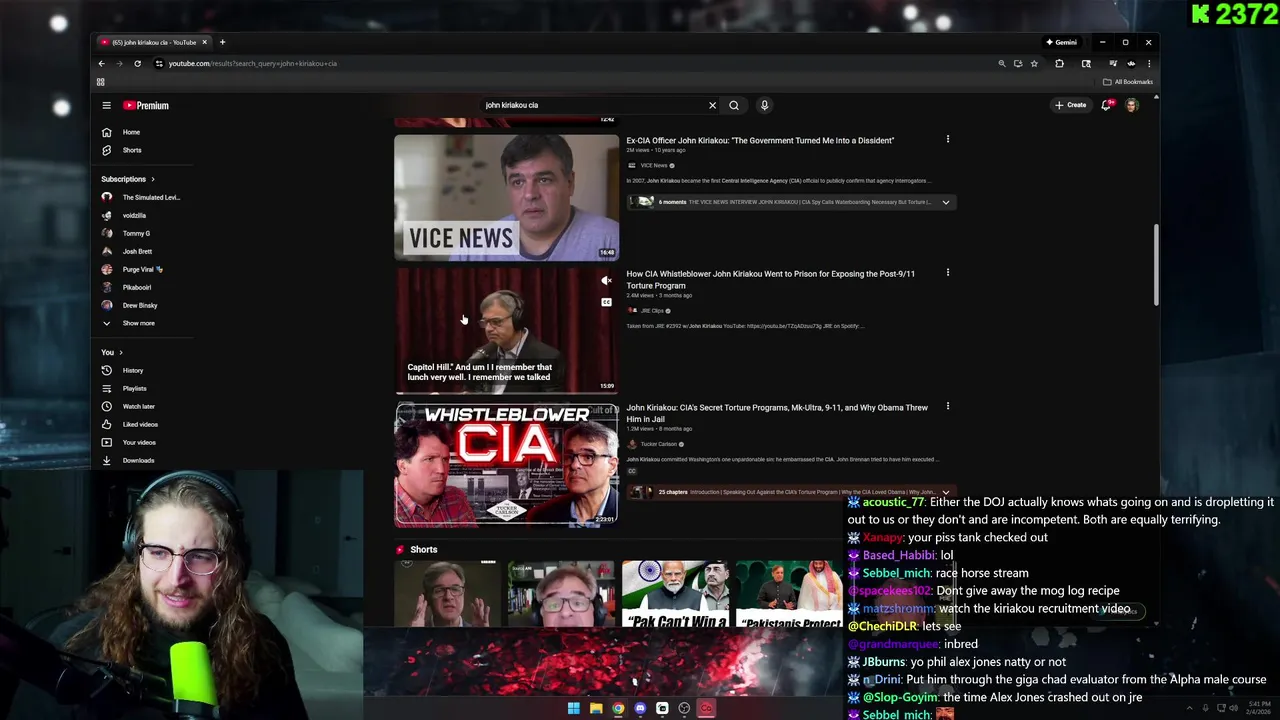The width and height of the screenshot is (1280, 720).
Task: Open Purge Viral channel subscription
Action: pyautogui.click(x=142, y=269)
